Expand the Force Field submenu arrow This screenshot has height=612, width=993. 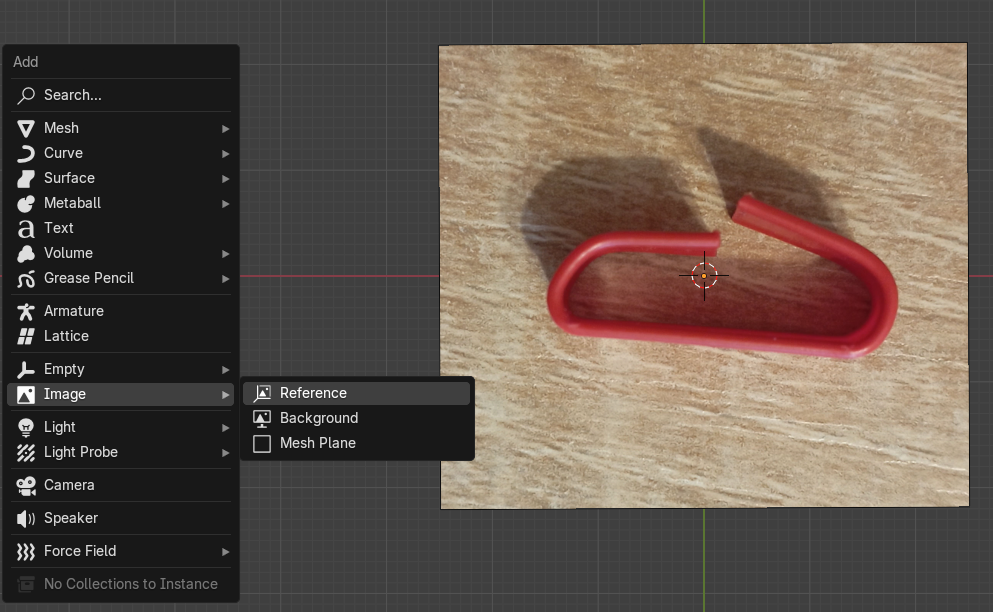(x=225, y=551)
